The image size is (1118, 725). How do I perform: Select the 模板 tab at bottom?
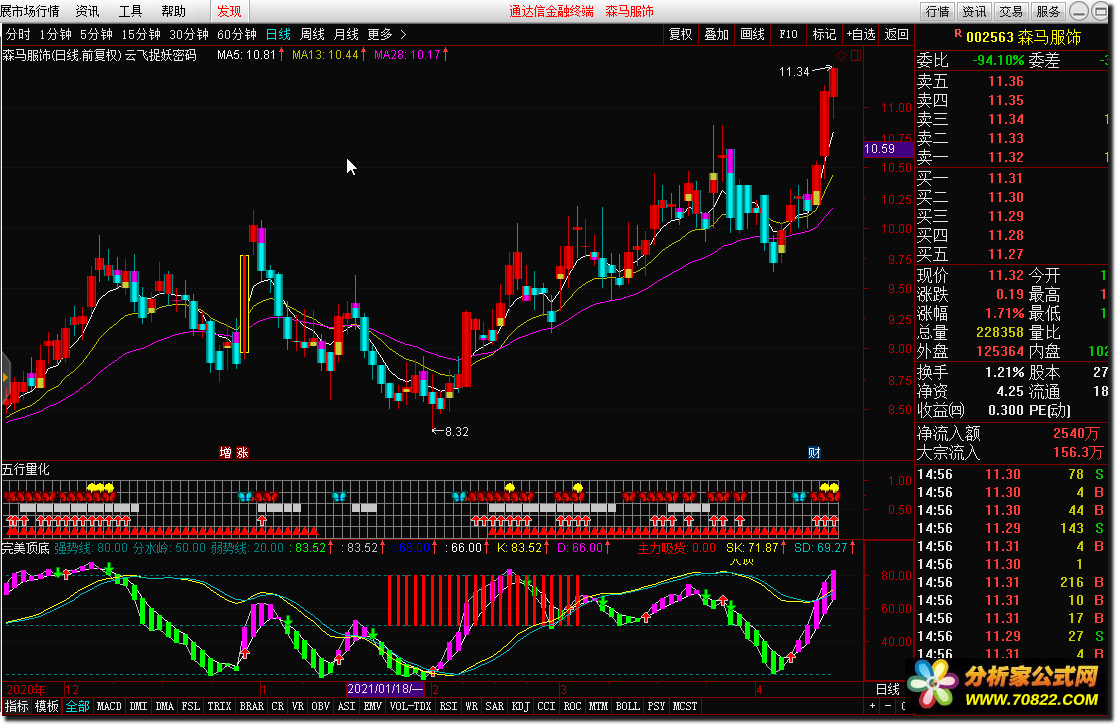coord(47,706)
